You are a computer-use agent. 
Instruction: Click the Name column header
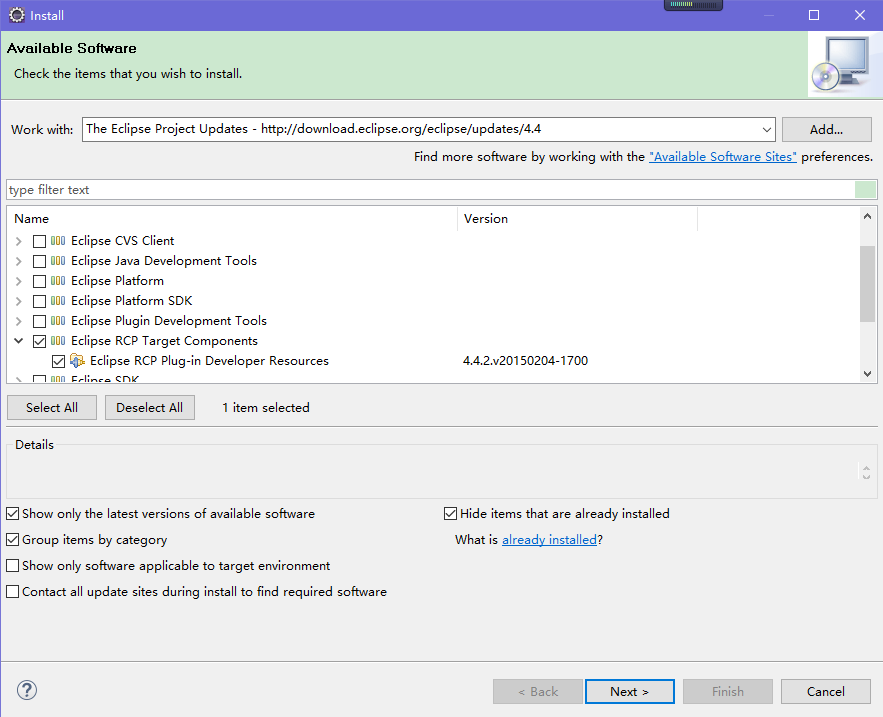(x=232, y=219)
